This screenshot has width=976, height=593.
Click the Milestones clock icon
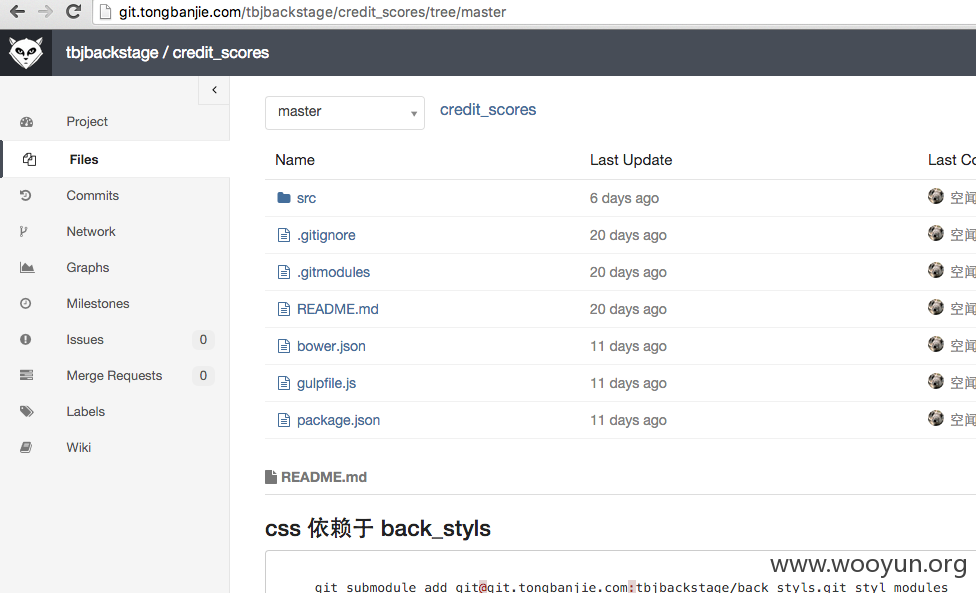point(26,304)
